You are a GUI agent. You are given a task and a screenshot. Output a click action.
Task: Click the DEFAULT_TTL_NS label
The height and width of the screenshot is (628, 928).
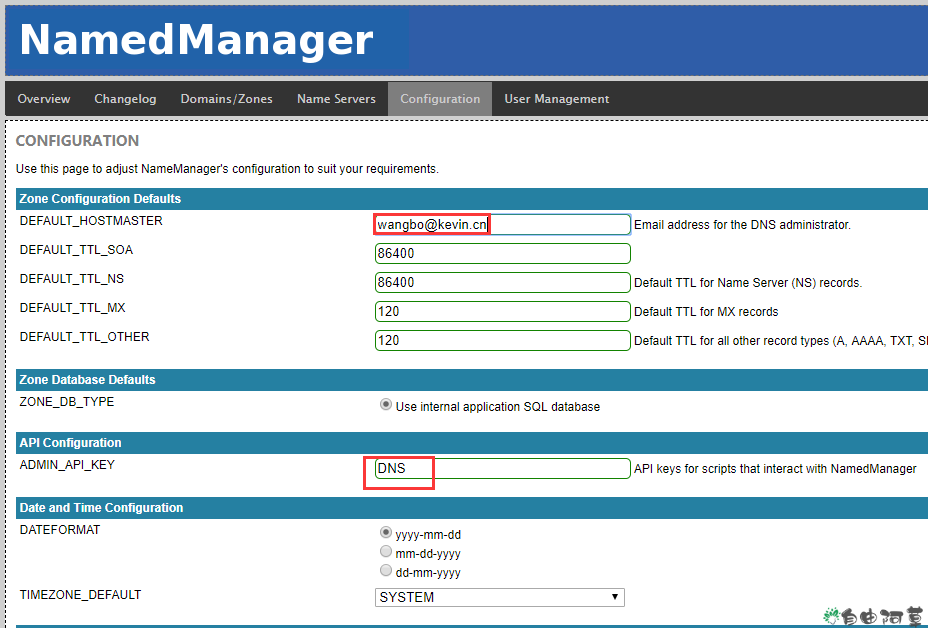click(x=72, y=279)
